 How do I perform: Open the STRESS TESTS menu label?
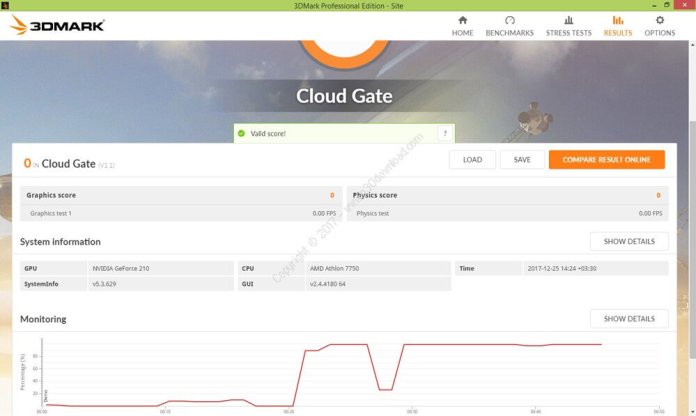[569, 33]
